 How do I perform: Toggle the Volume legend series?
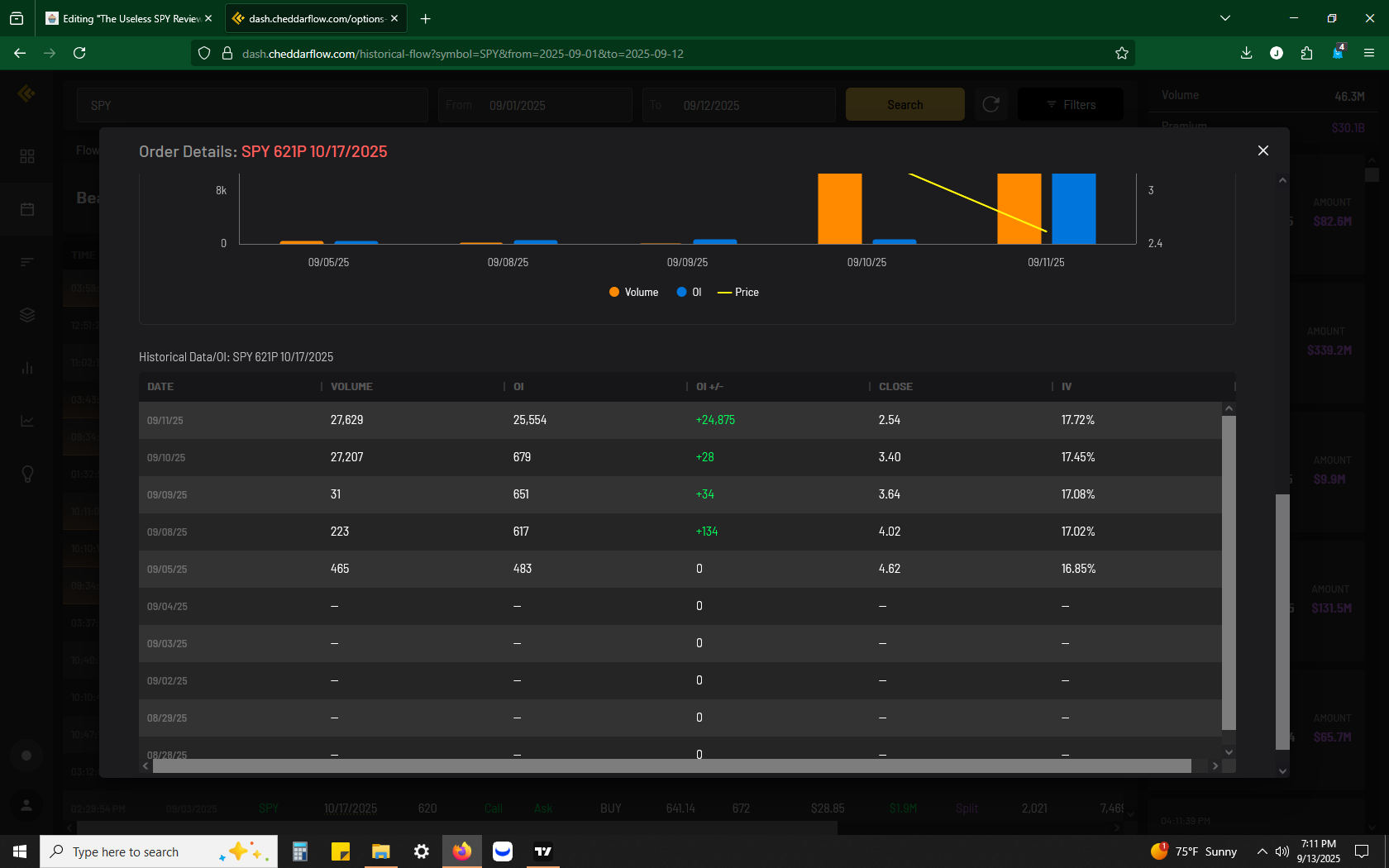point(633,293)
